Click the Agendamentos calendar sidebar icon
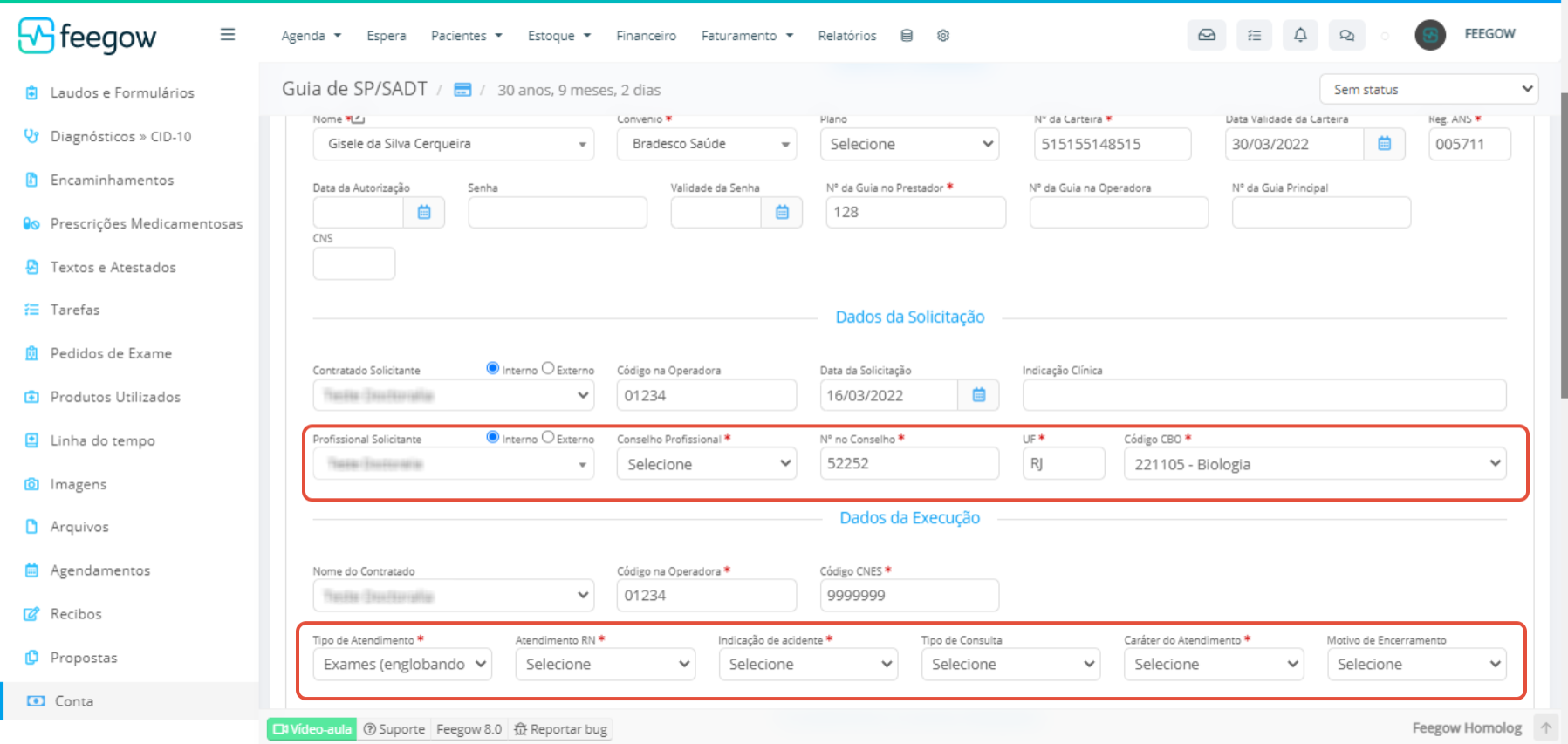Viewport: 1568px width, 744px height. pyautogui.click(x=31, y=570)
